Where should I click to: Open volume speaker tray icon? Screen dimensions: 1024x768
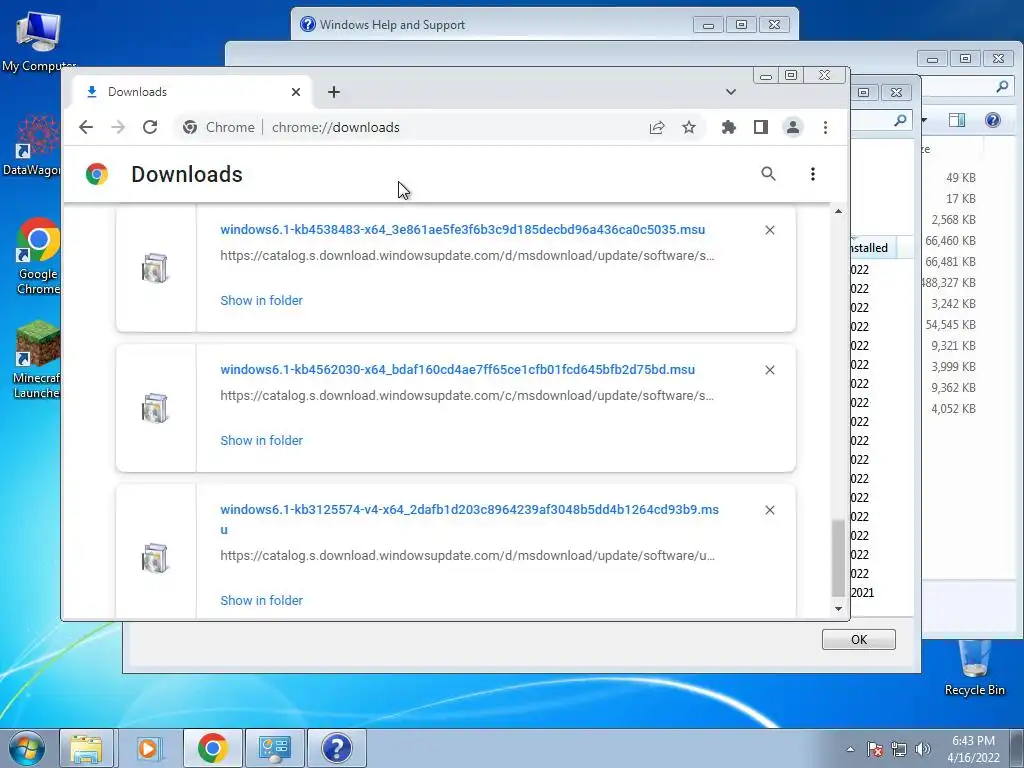[x=923, y=749]
